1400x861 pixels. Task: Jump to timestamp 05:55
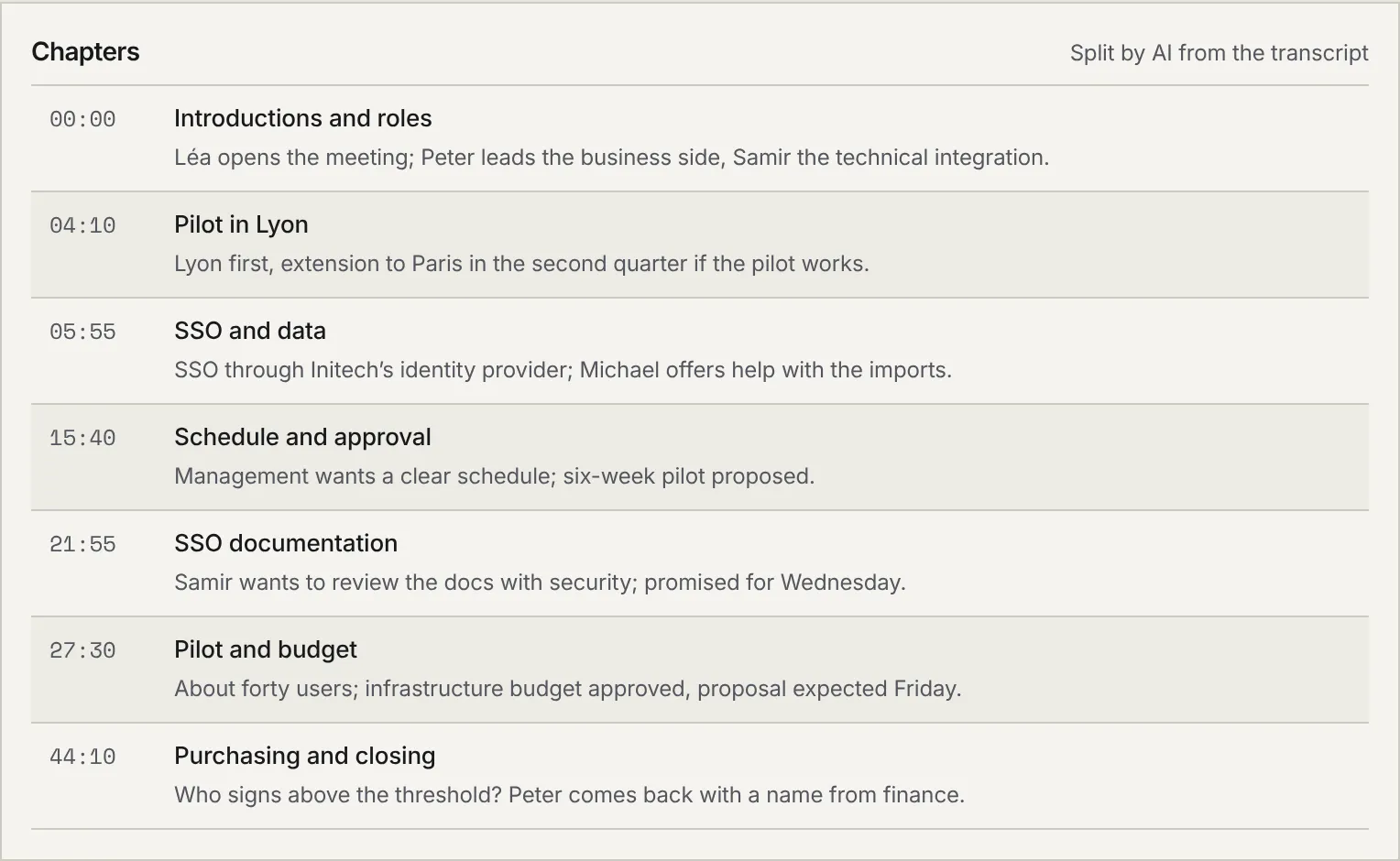click(x=82, y=332)
